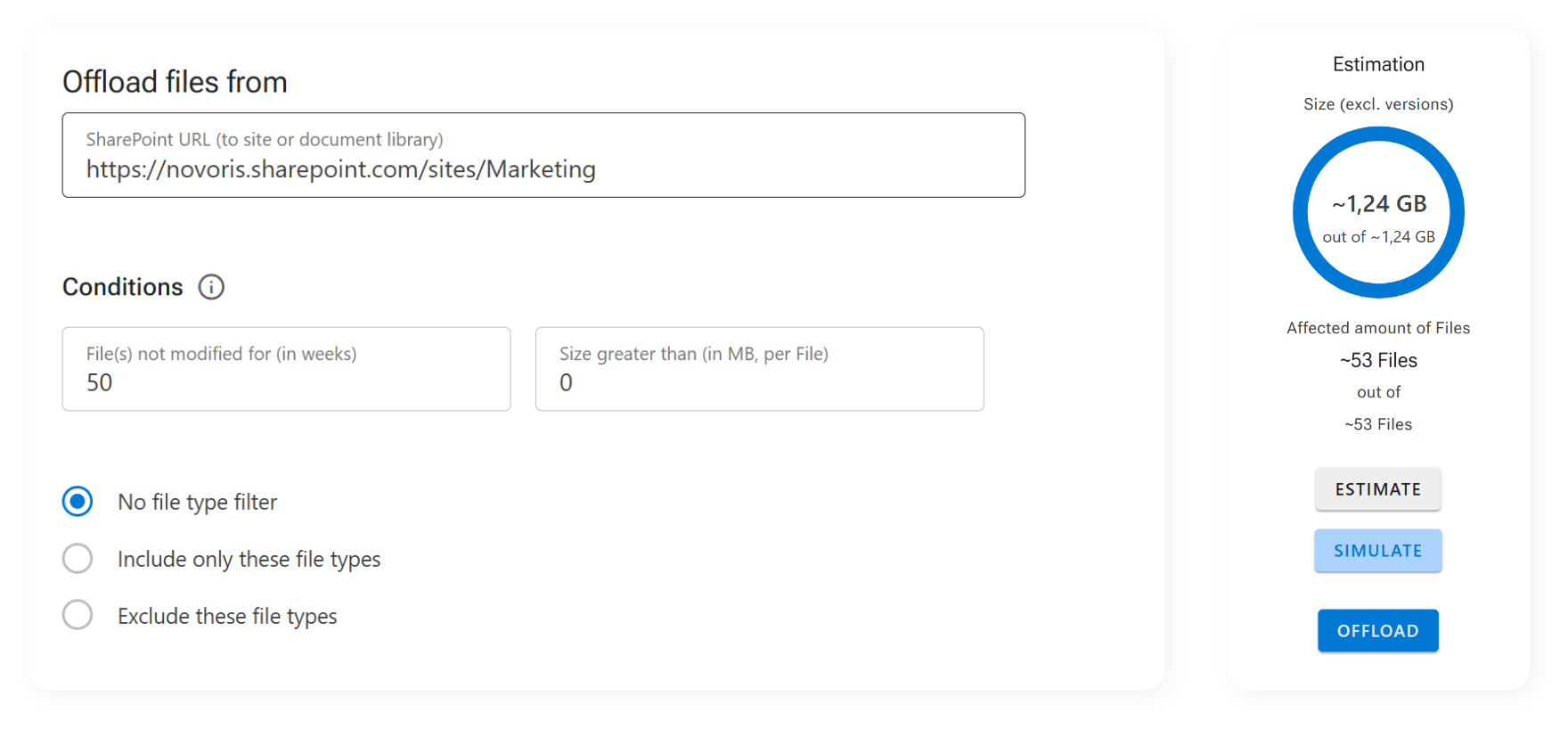The height and width of the screenshot is (729, 1568).
Task: Click the Offload files from heading
Action: pos(175,82)
